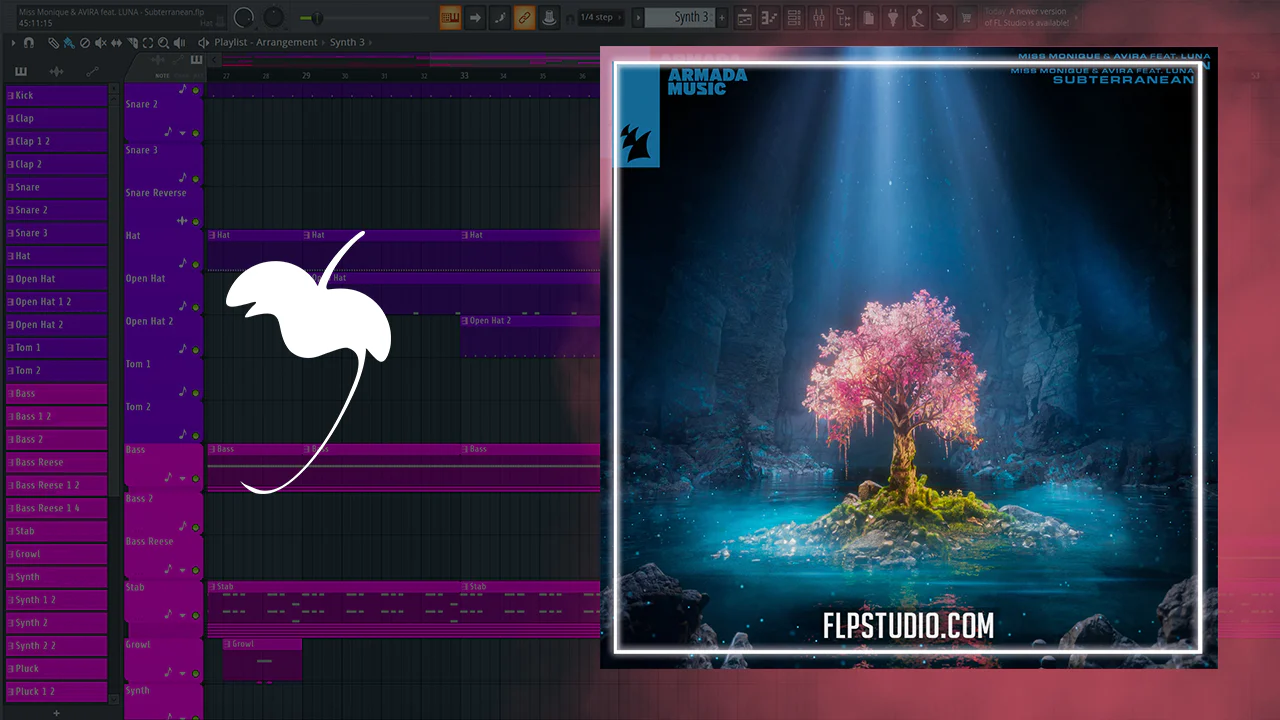
Task: Click the master pitch knob
Action: tap(274, 17)
